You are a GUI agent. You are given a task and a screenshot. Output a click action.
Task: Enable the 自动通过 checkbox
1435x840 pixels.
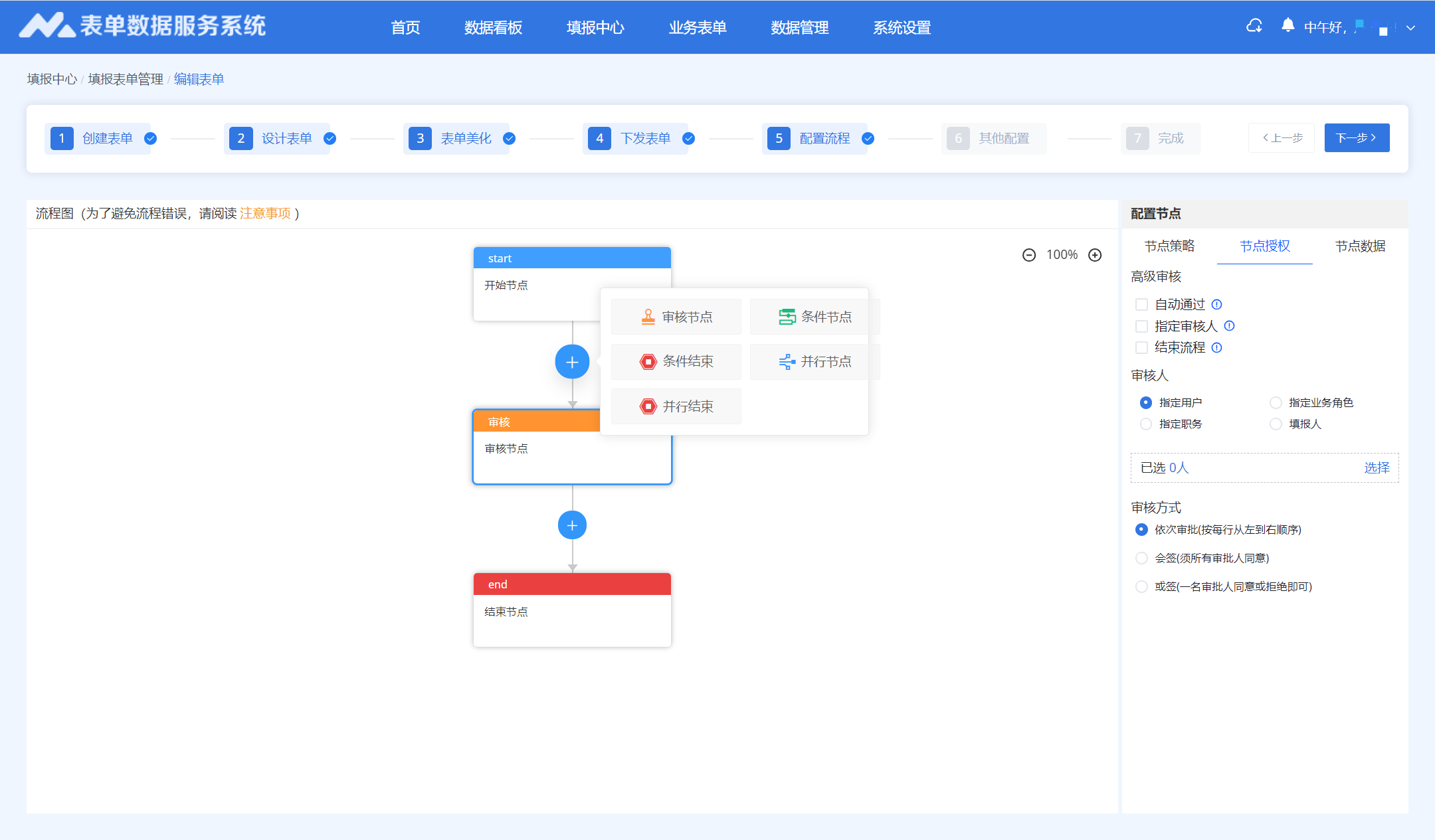pos(1141,304)
